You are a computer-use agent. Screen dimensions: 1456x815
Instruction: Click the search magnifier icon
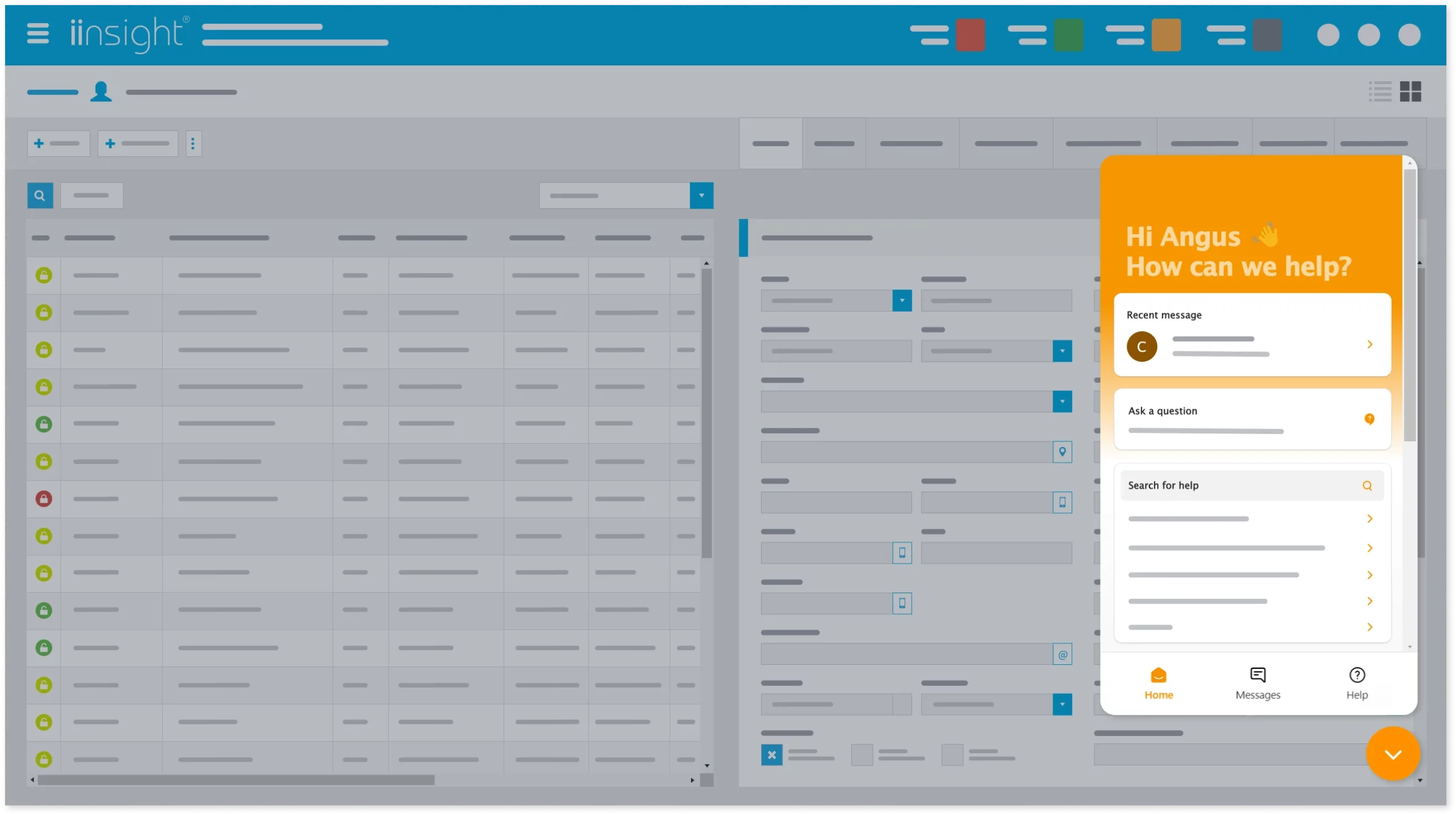pos(39,195)
